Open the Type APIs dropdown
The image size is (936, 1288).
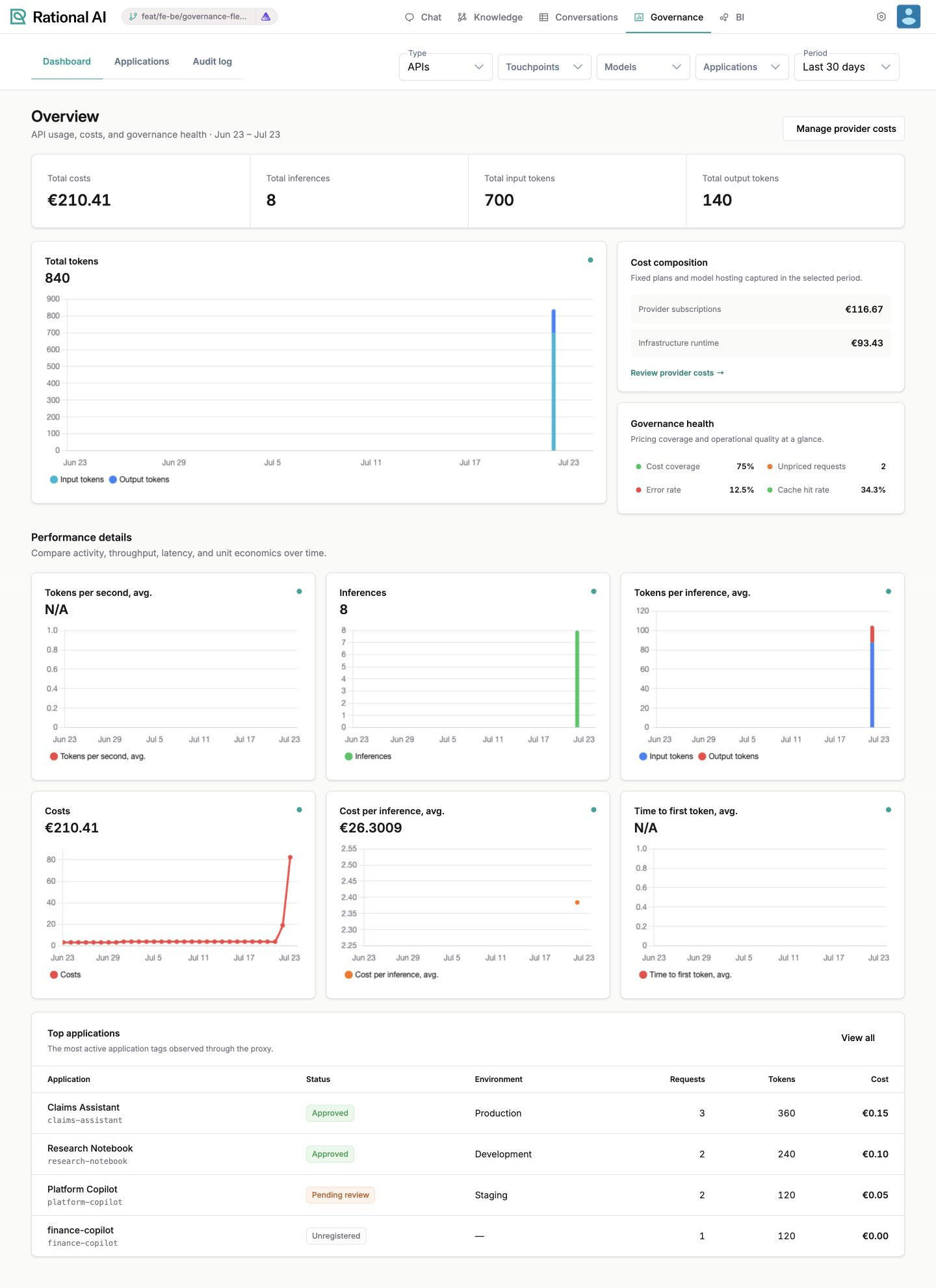pyautogui.click(x=446, y=67)
